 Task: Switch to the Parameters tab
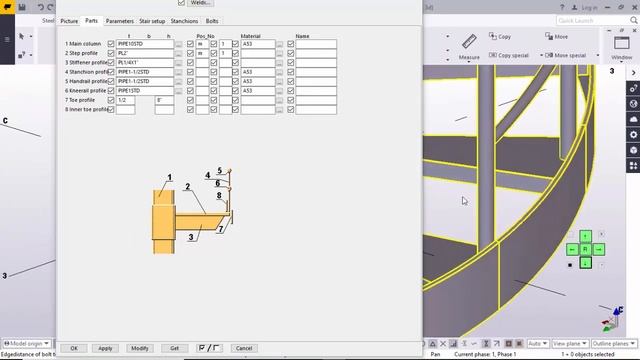(x=120, y=21)
